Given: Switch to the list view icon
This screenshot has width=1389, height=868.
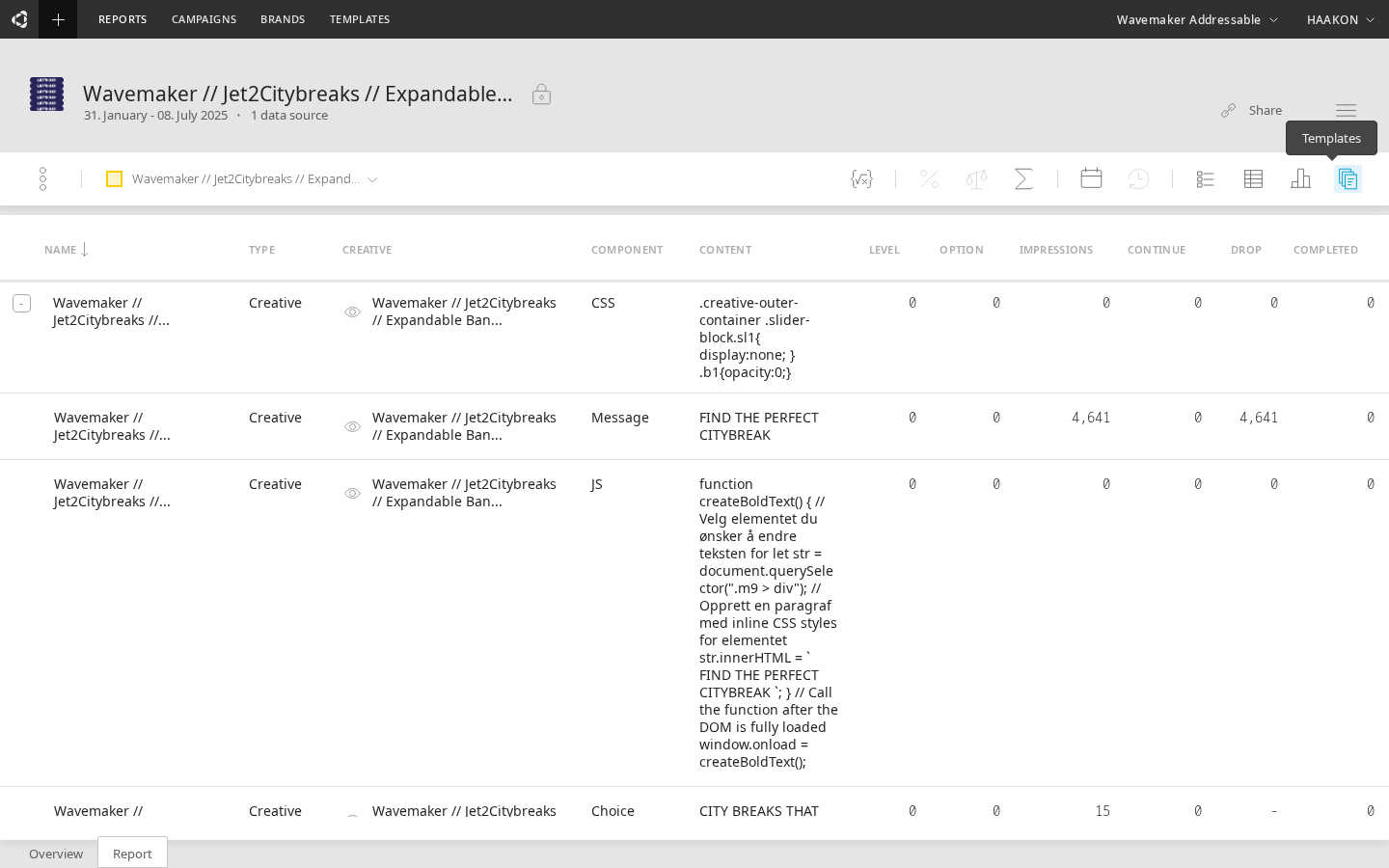Looking at the screenshot, I should pyautogui.click(x=1205, y=178).
